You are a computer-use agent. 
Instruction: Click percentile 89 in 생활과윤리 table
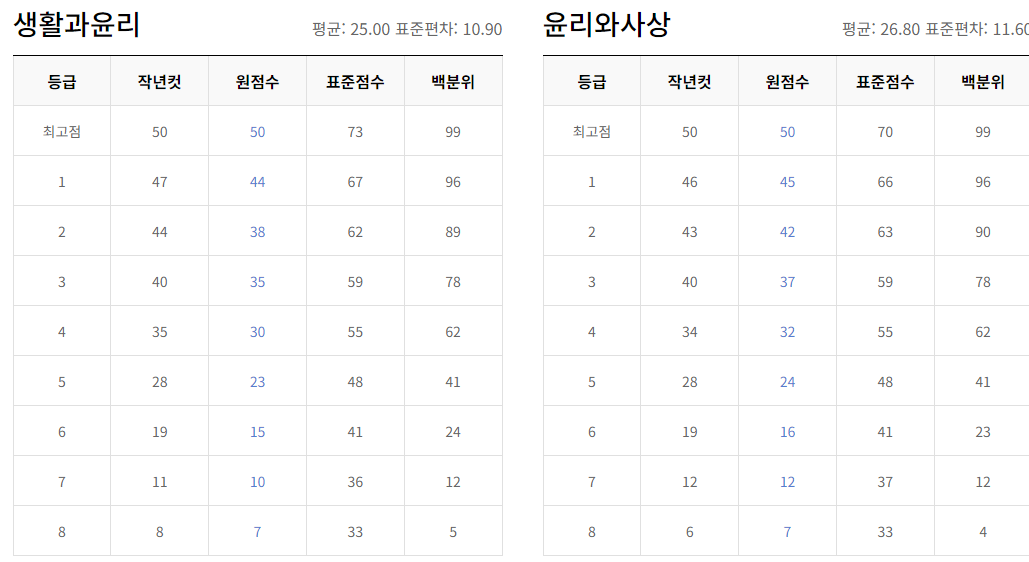coord(453,232)
